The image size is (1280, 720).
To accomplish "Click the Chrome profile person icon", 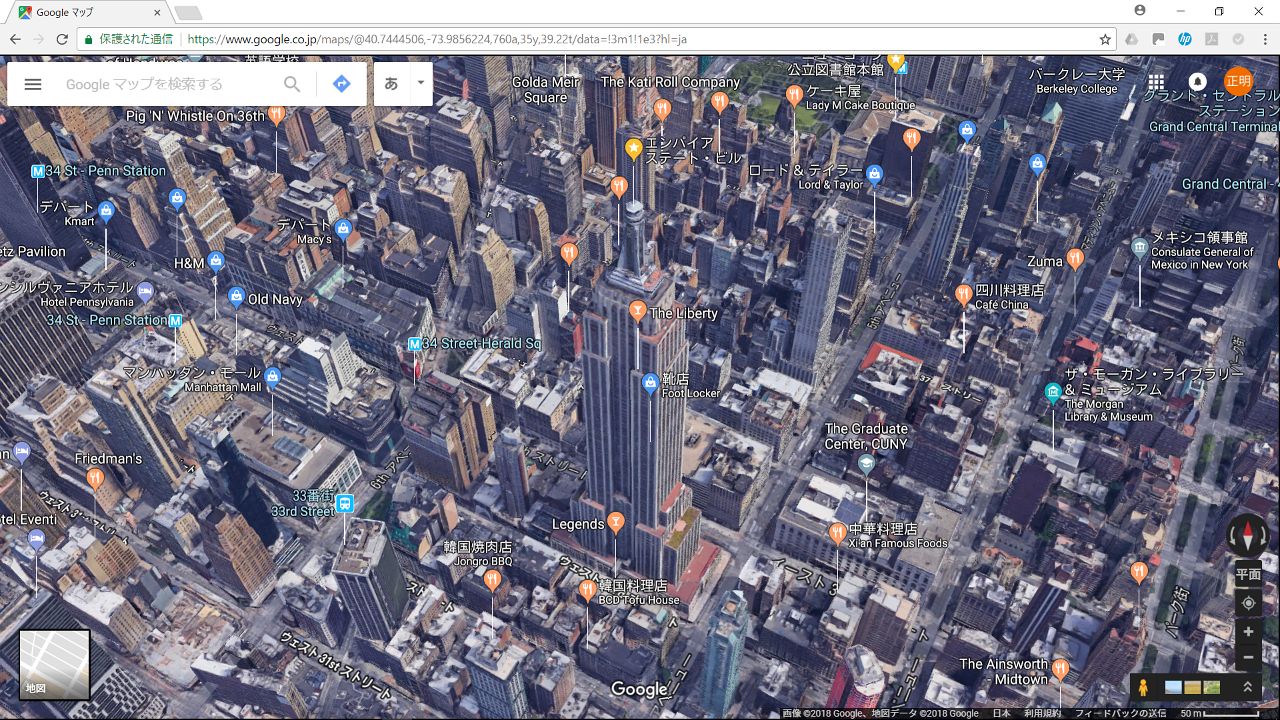I will click(x=1140, y=10).
